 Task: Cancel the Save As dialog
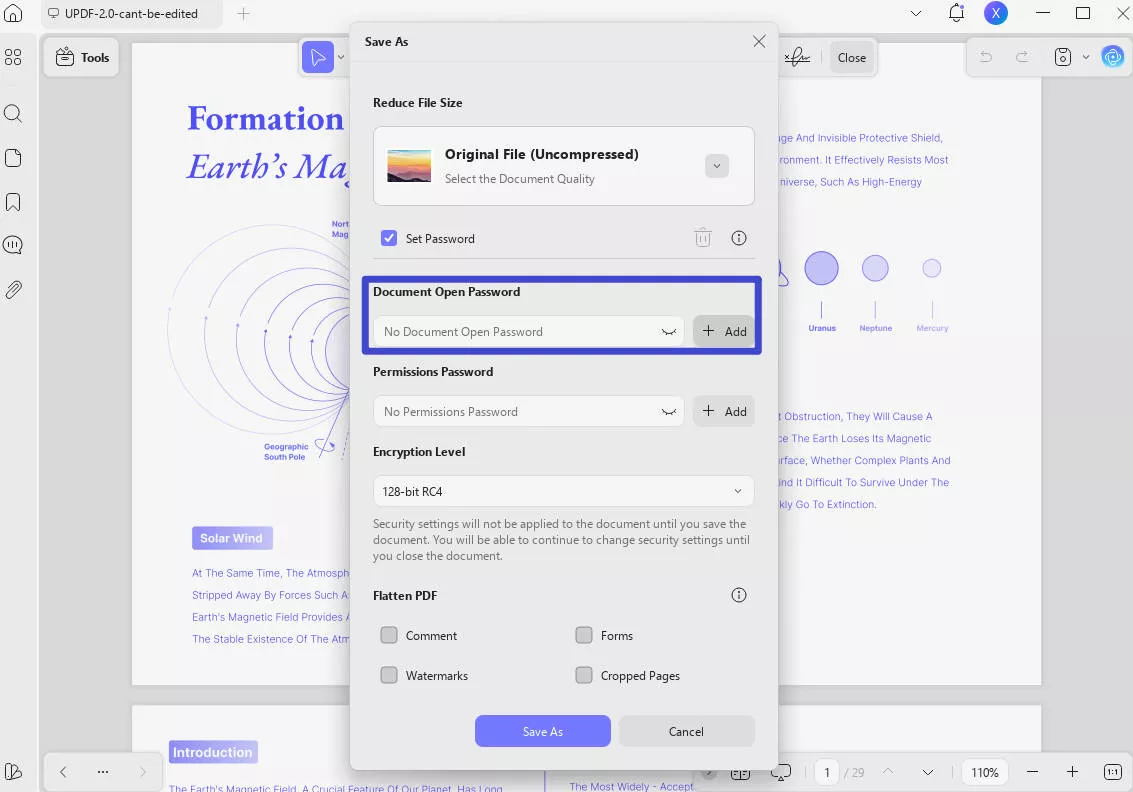686,731
